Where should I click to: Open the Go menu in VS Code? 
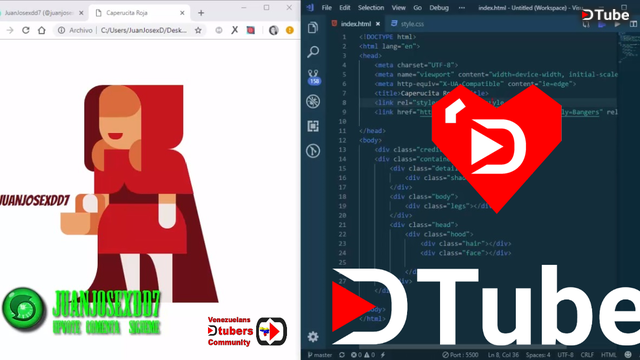pyautogui.click(x=418, y=8)
